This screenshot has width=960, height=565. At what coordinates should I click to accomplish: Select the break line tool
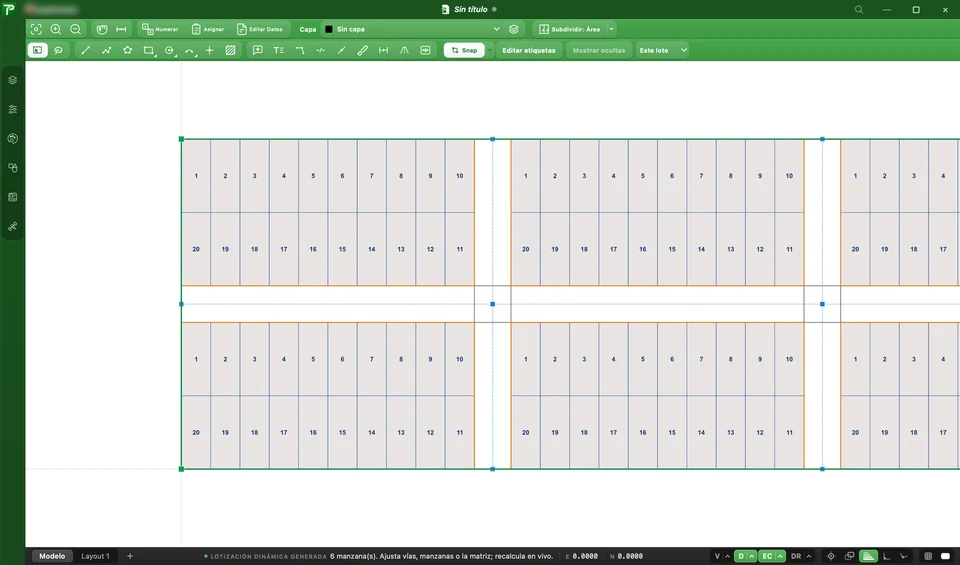pos(320,50)
